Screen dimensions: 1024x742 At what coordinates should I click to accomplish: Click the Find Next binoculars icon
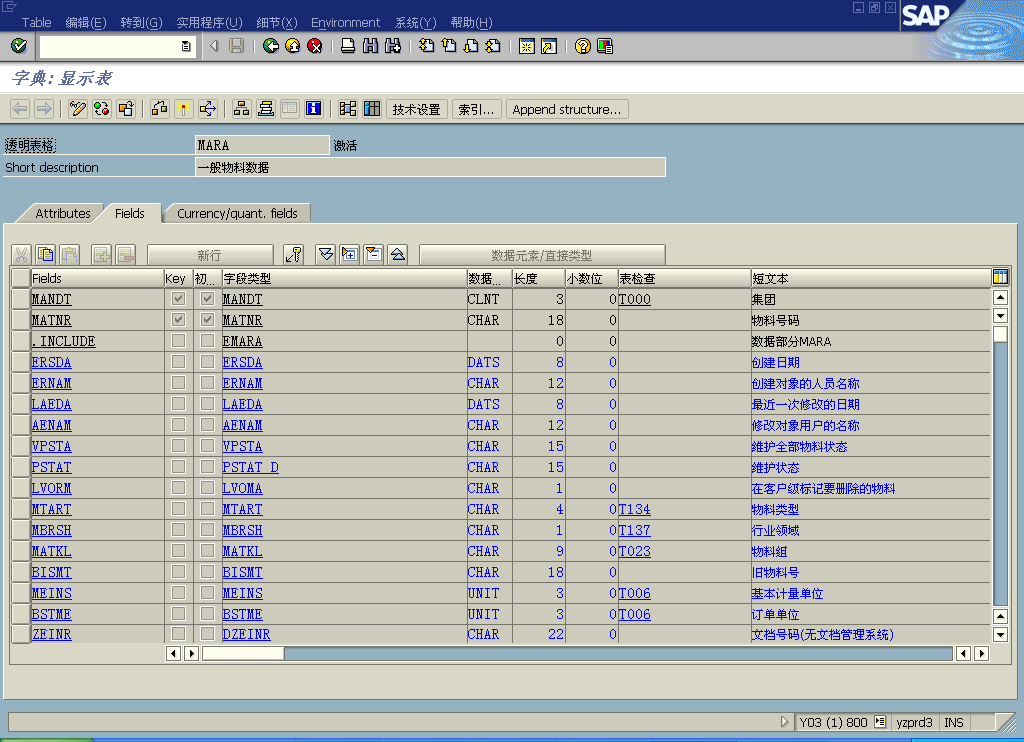pyautogui.click(x=392, y=46)
